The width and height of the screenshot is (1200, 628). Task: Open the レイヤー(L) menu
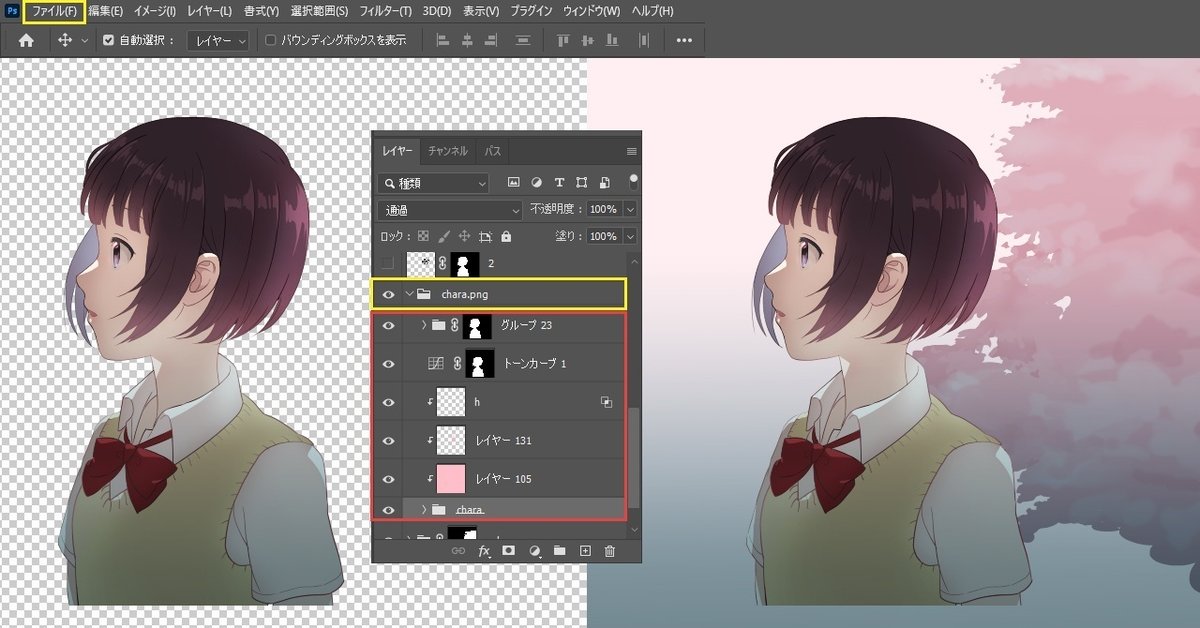point(209,11)
